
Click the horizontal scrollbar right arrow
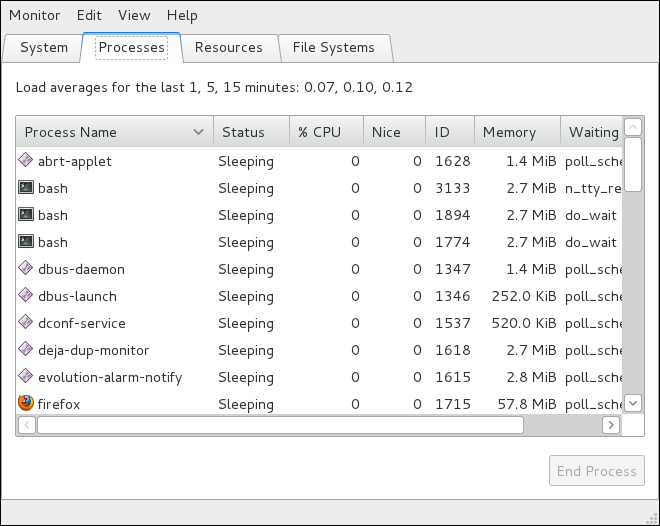tap(611, 425)
